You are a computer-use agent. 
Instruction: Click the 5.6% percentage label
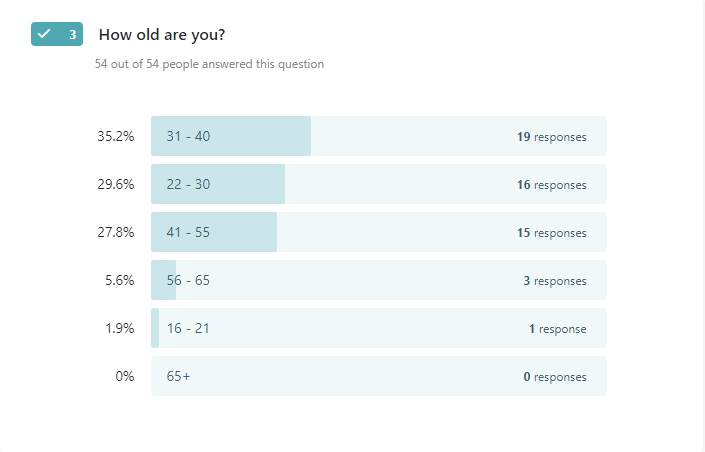[x=119, y=280]
